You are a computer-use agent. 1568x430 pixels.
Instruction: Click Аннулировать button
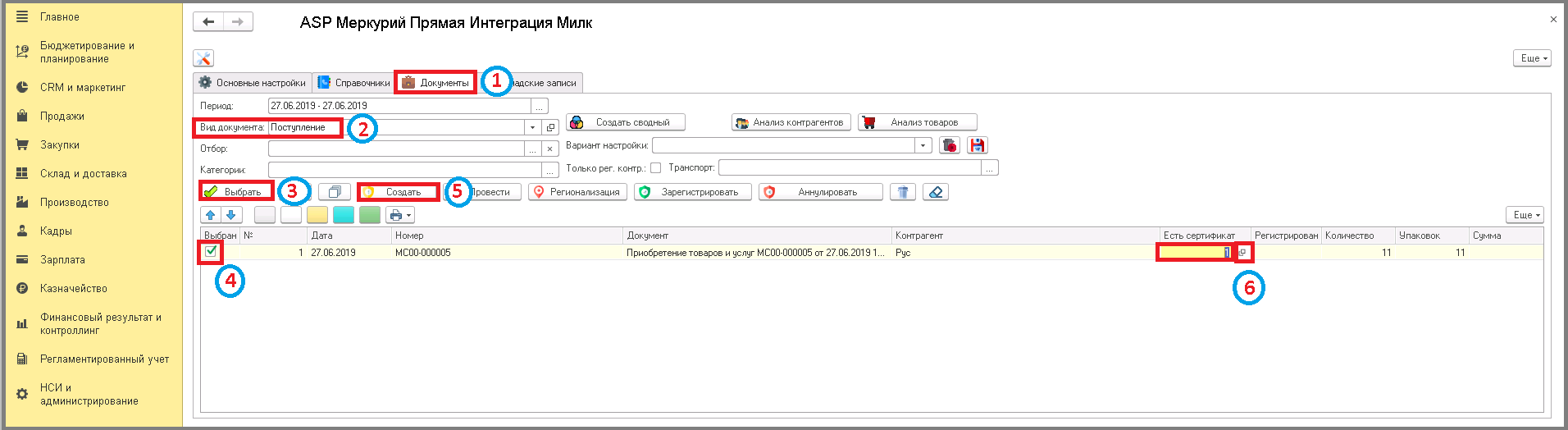[821, 192]
